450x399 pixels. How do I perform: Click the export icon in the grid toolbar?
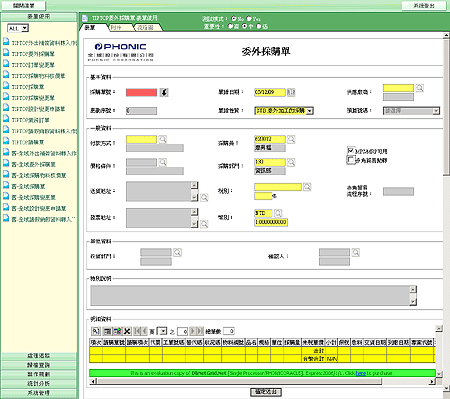coord(117,331)
